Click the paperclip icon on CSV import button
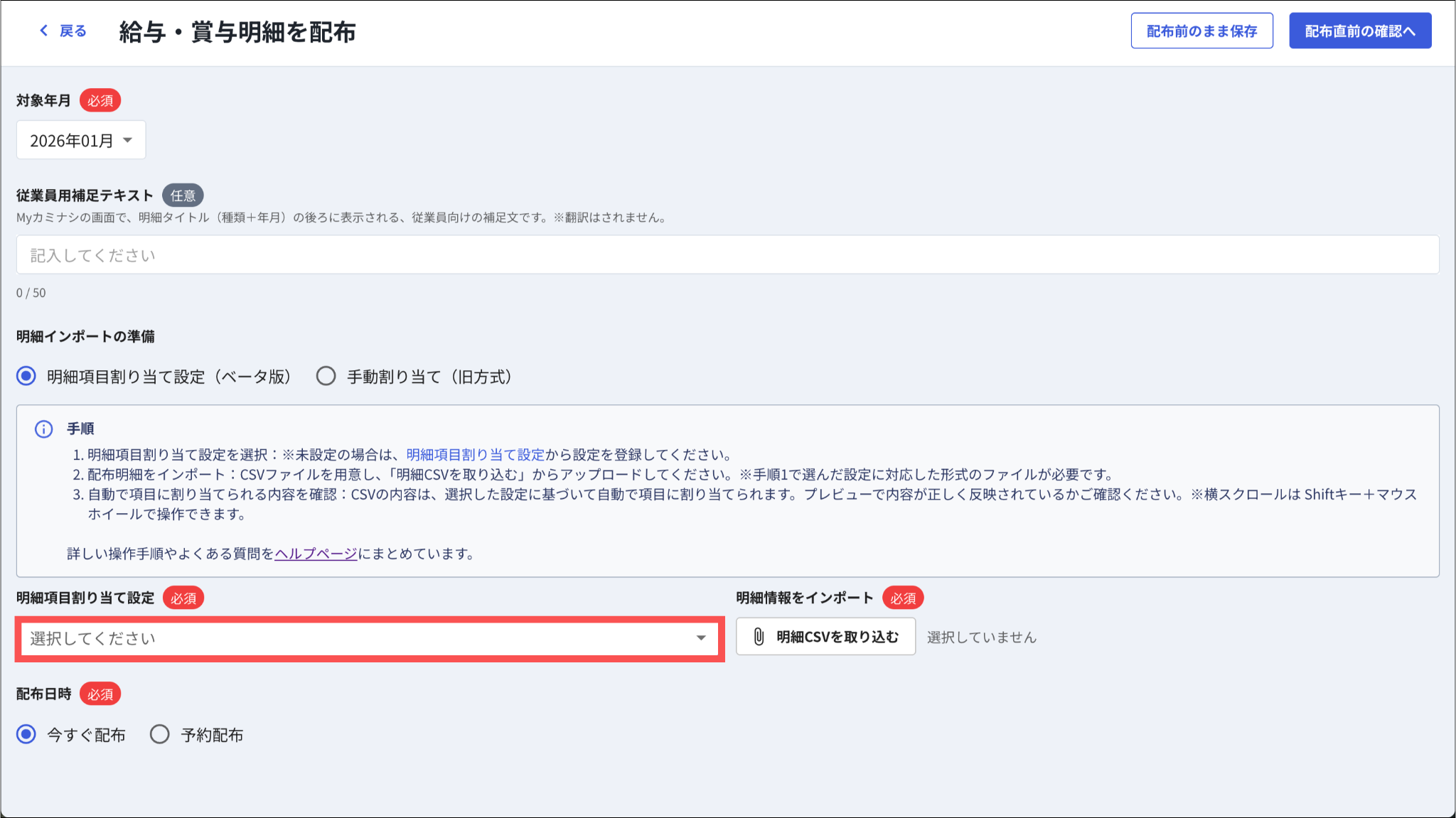 (759, 637)
